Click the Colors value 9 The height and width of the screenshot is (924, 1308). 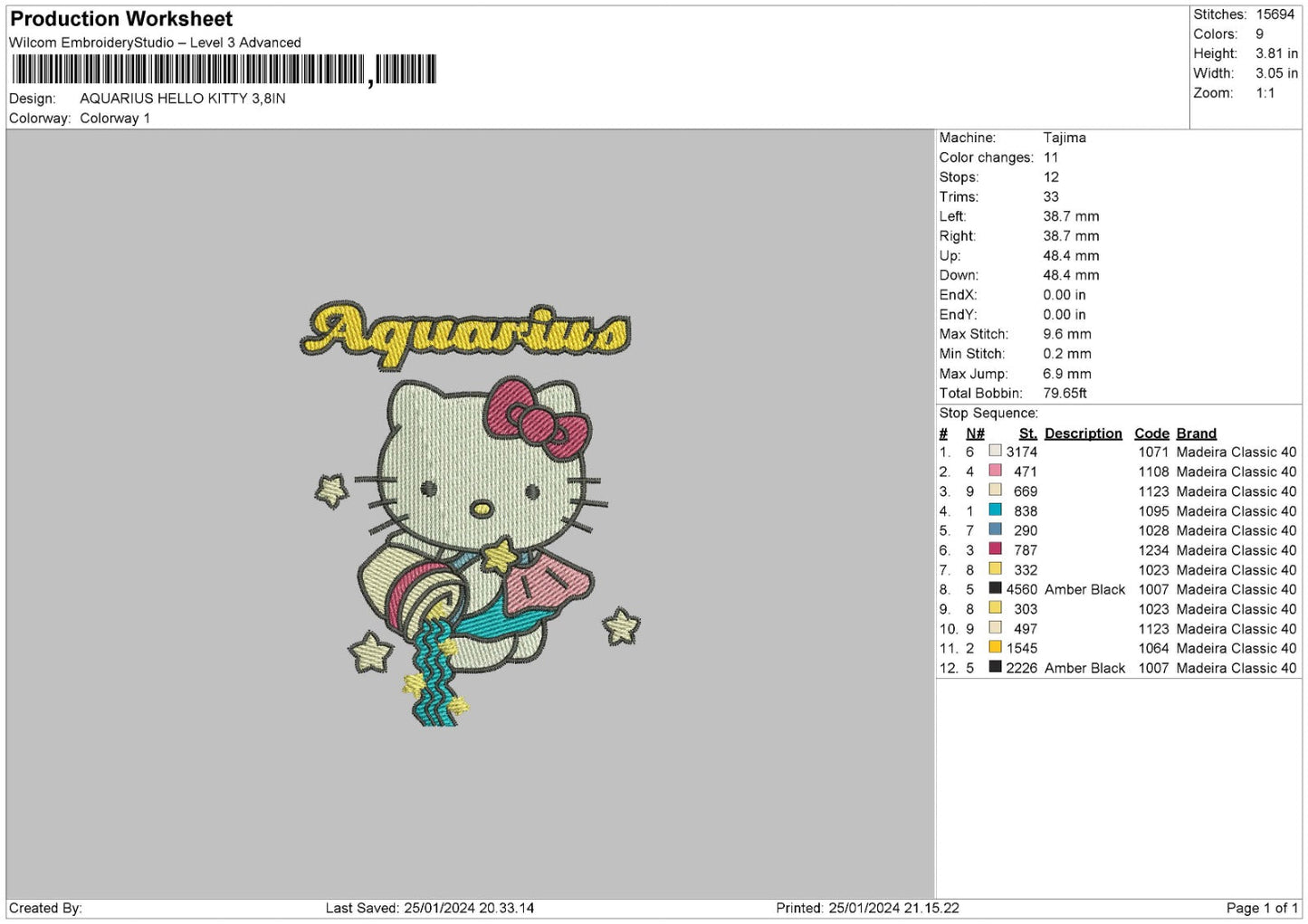point(1259,34)
